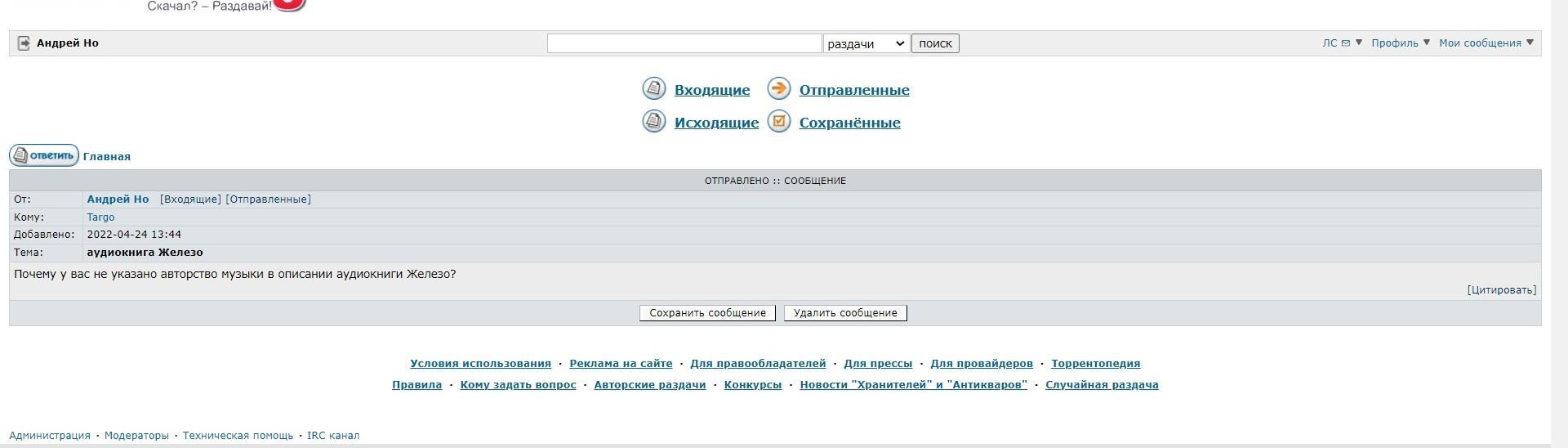Open the раздачи search scope dropdown
Viewport: 1568px width, 448px height.
point(866,43)
